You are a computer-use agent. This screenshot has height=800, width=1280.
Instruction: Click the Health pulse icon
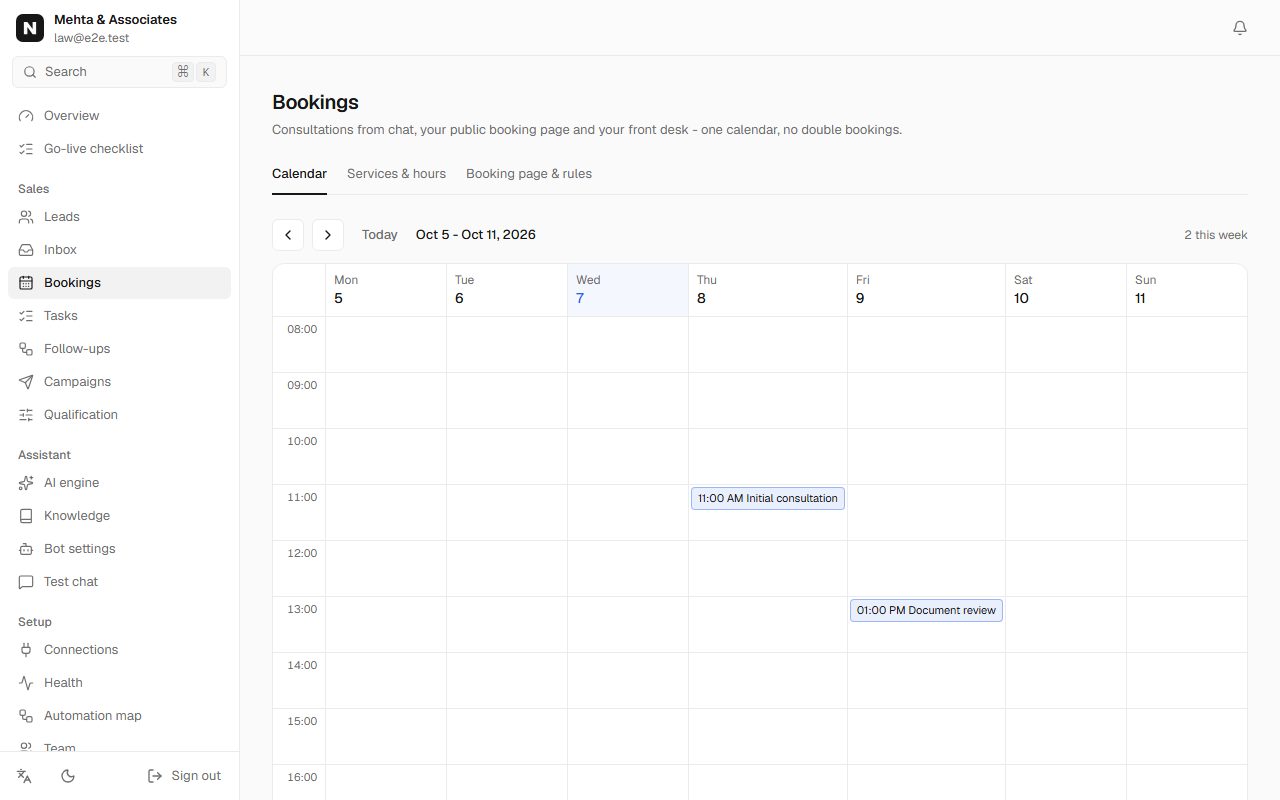coord(26,683)
